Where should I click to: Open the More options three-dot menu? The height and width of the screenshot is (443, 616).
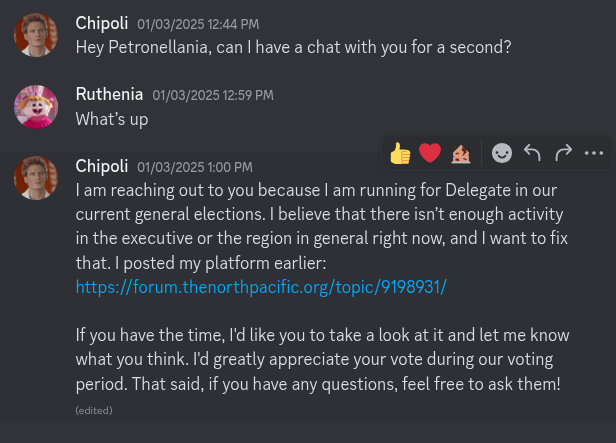pyautogui.click(x=594, y=153)
